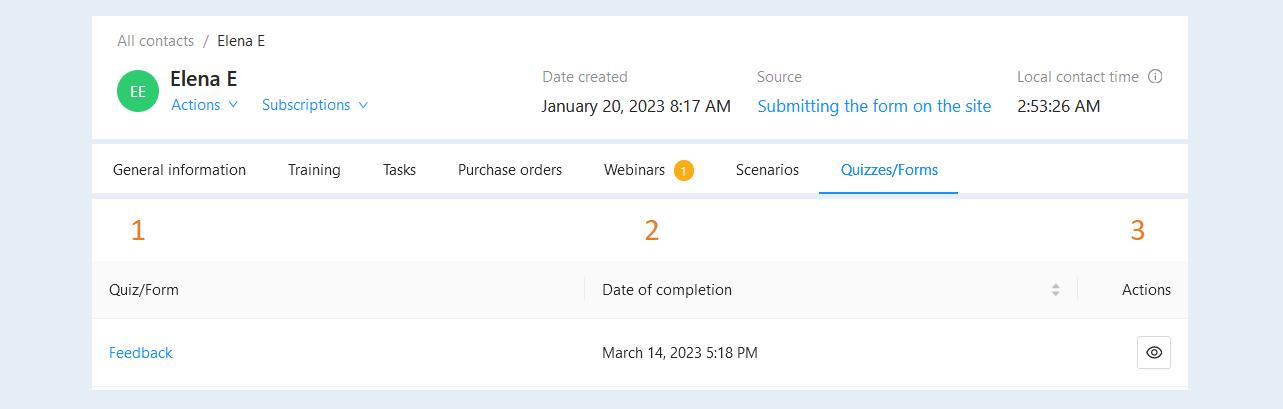Switch to the Scenarios tab
Image resolution: width=1283 pixels, height=409 pixels.
767,170
